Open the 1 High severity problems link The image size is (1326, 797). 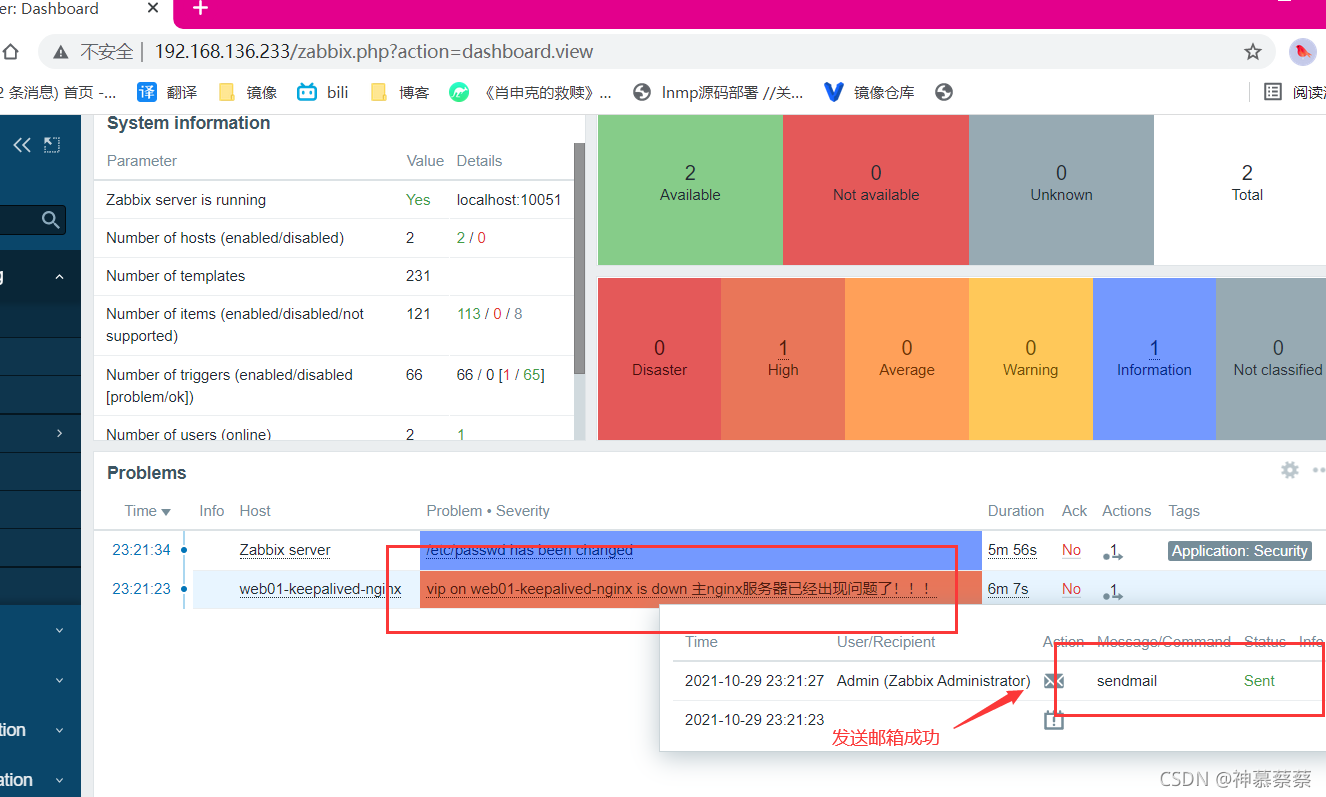click(783, 348)
